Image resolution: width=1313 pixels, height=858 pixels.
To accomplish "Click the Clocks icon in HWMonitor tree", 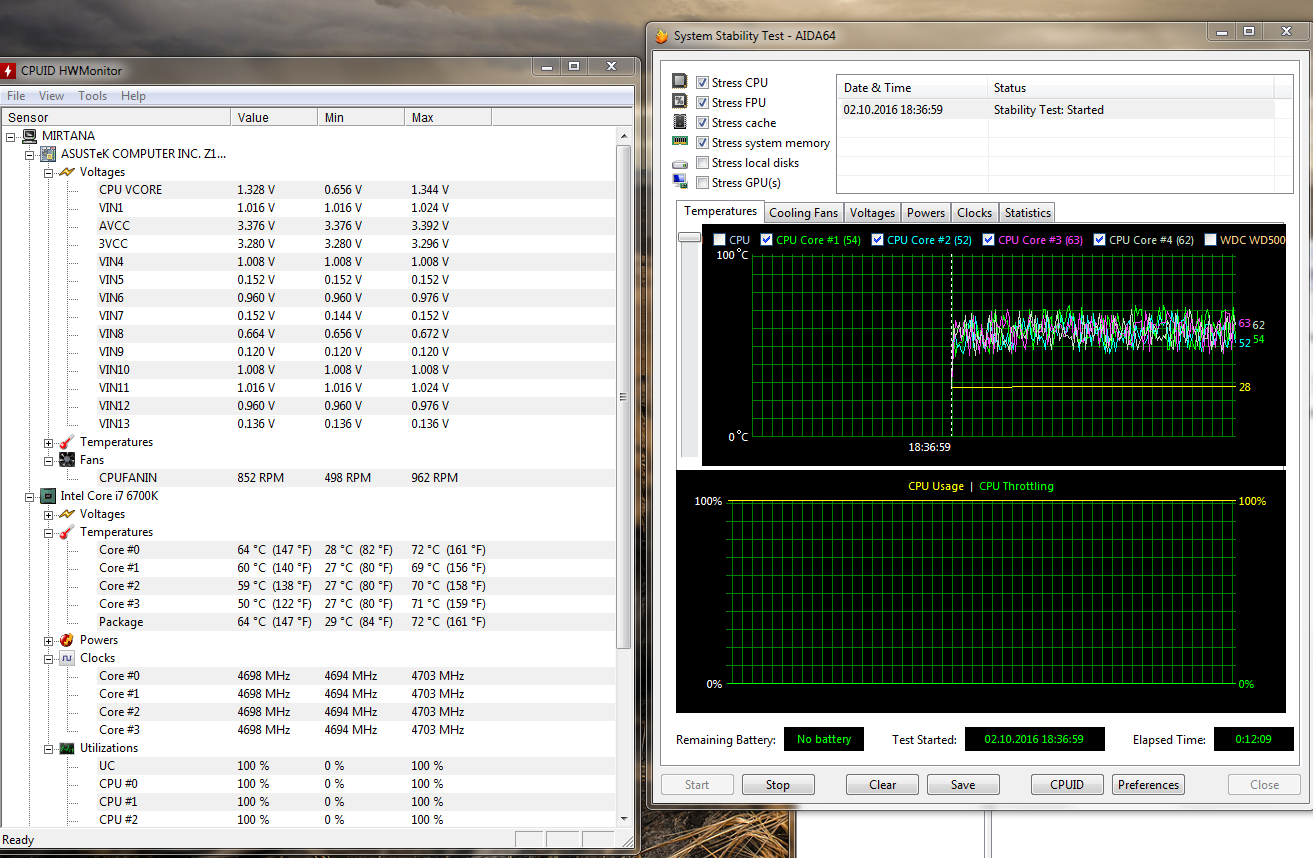I will pos(67,658).
